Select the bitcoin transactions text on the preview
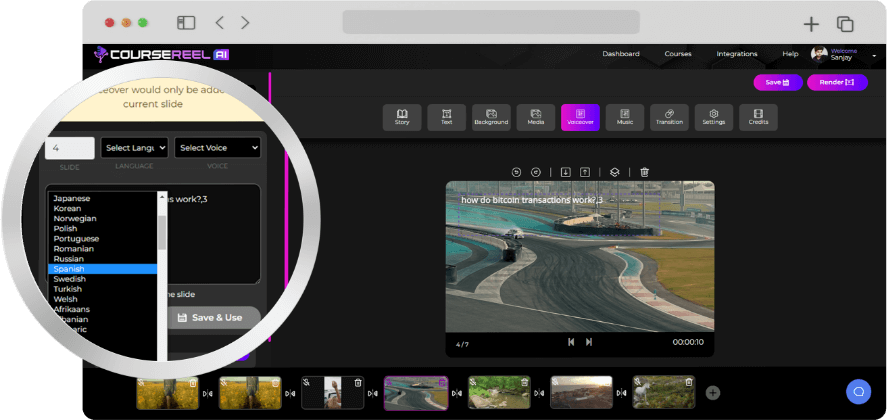 point(532,200)
